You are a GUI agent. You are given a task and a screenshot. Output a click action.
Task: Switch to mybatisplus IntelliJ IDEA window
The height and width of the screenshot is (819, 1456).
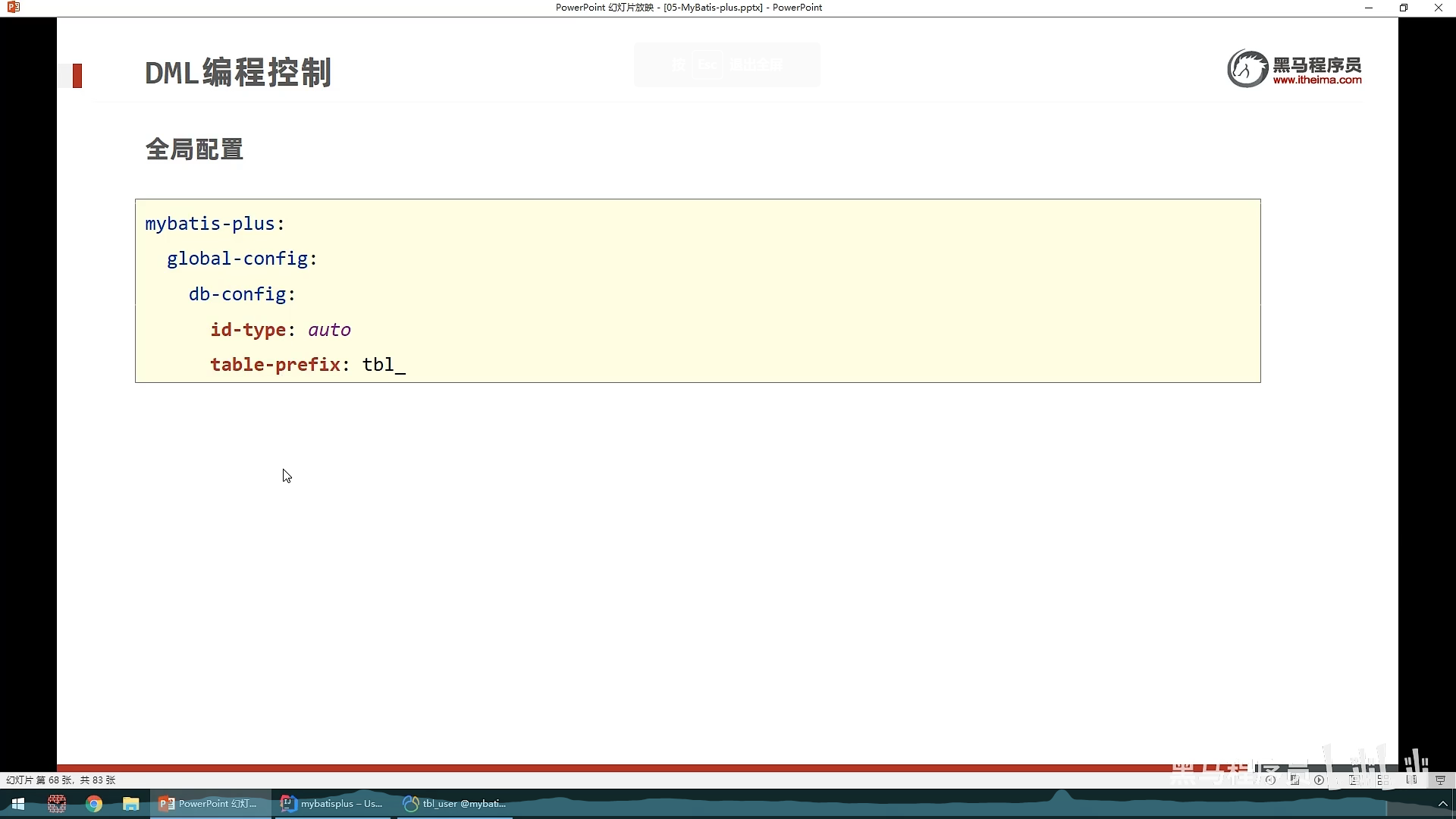[x=332, y=804]
